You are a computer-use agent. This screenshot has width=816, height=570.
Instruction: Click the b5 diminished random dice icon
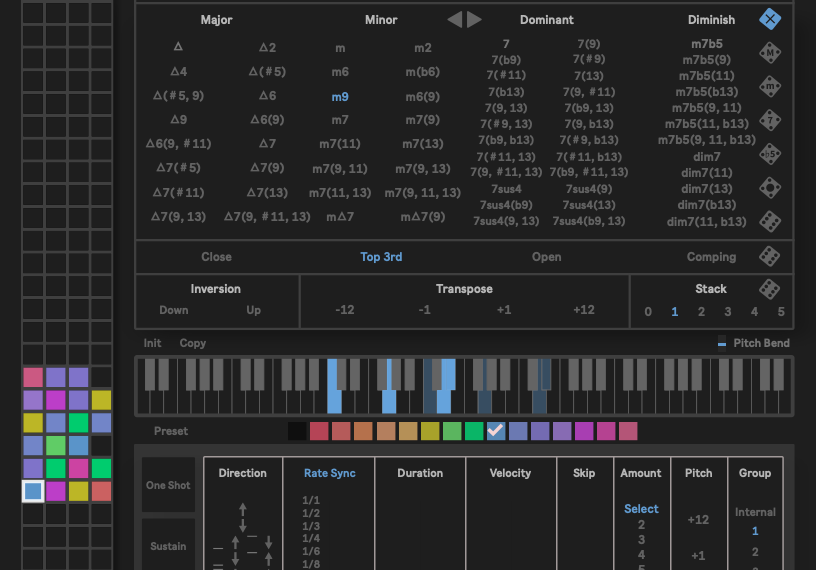point(769,154)
